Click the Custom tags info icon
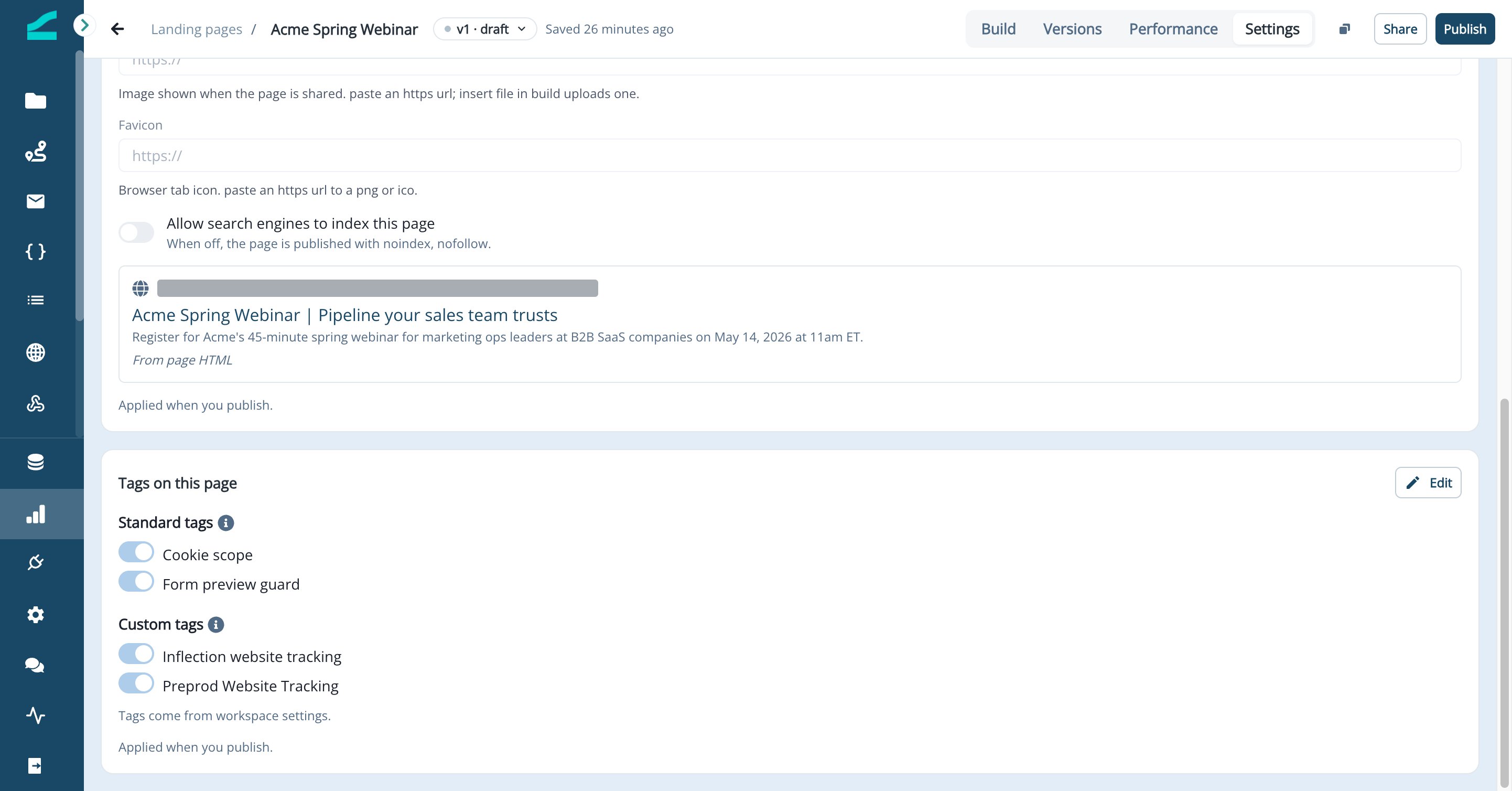The height and width of the screenshot is (791, 1512). click(216, 624)
